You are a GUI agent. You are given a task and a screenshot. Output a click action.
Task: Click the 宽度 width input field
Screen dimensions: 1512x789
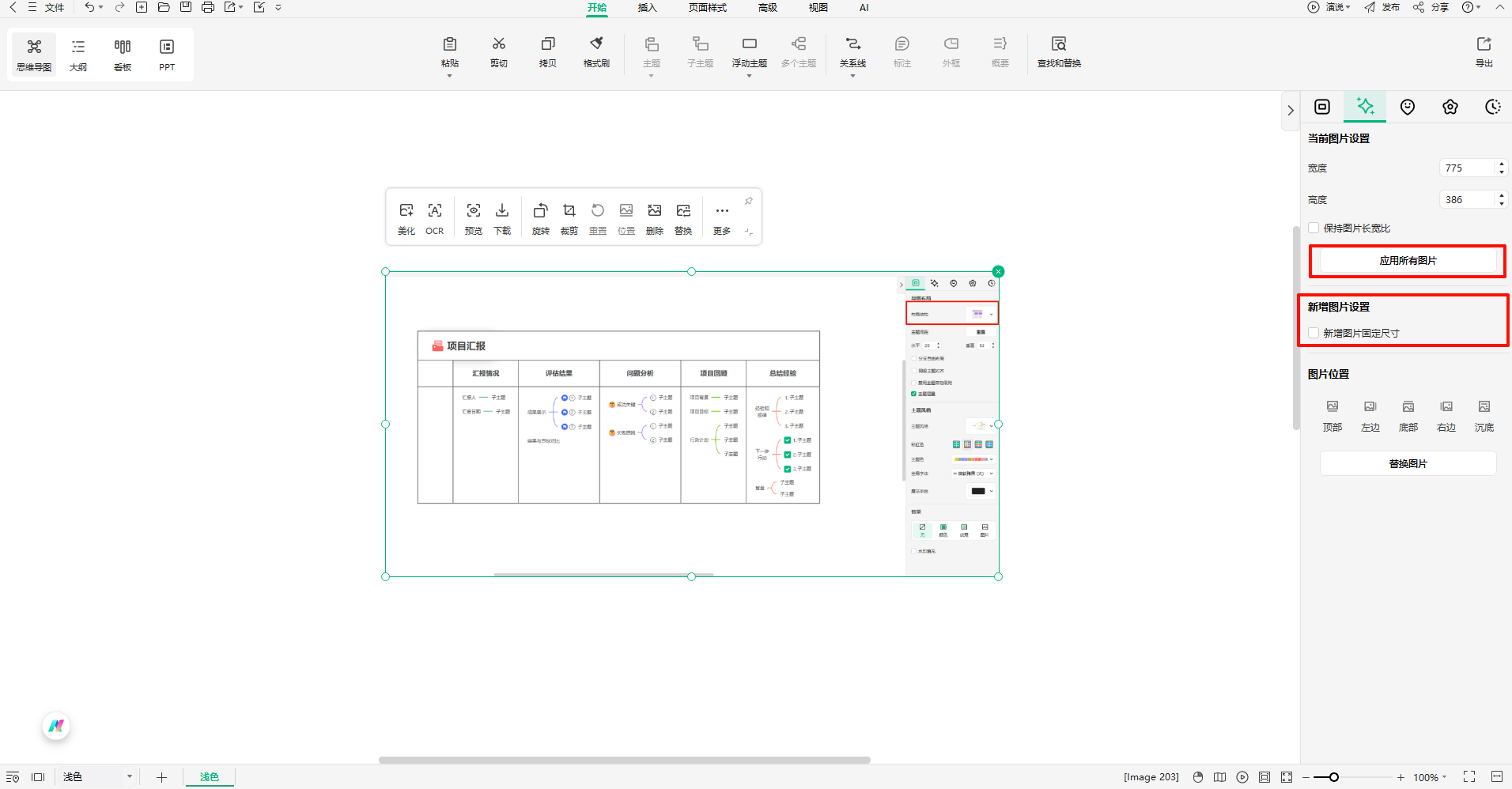click(x=1468, y=168)
